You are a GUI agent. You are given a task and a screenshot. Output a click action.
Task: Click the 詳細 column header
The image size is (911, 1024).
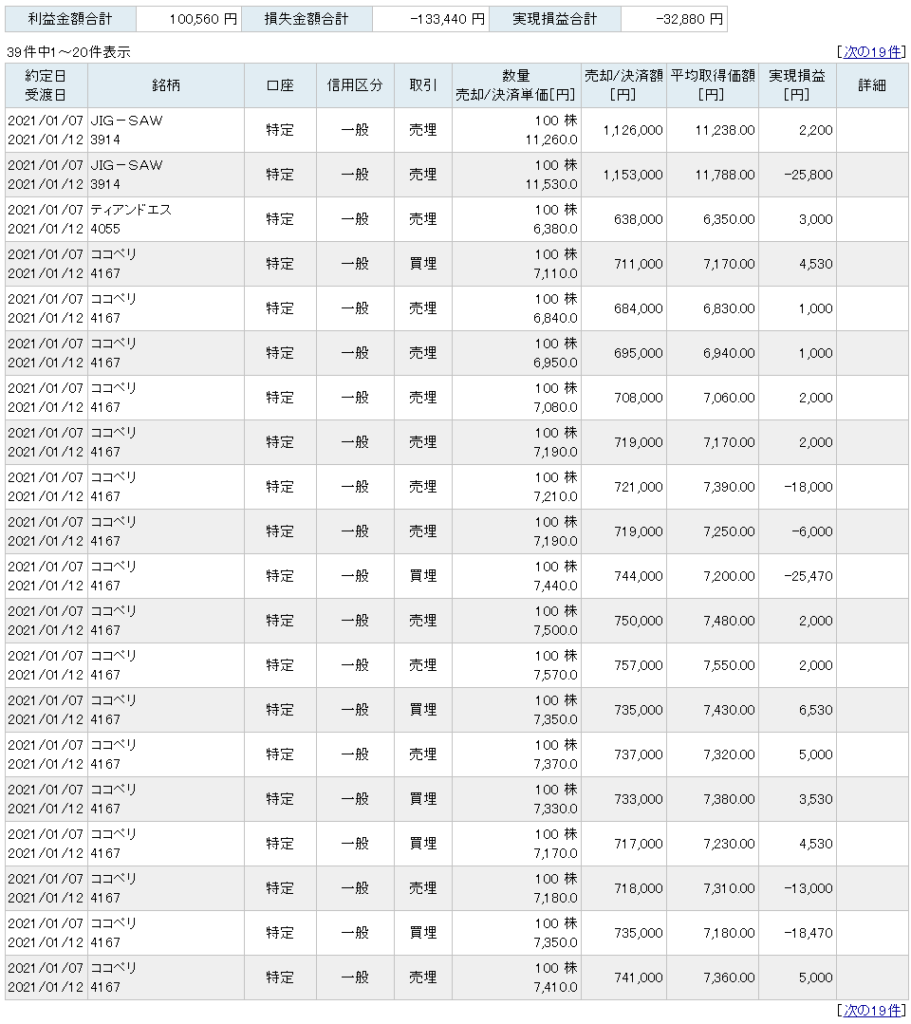tap(872, 86)
